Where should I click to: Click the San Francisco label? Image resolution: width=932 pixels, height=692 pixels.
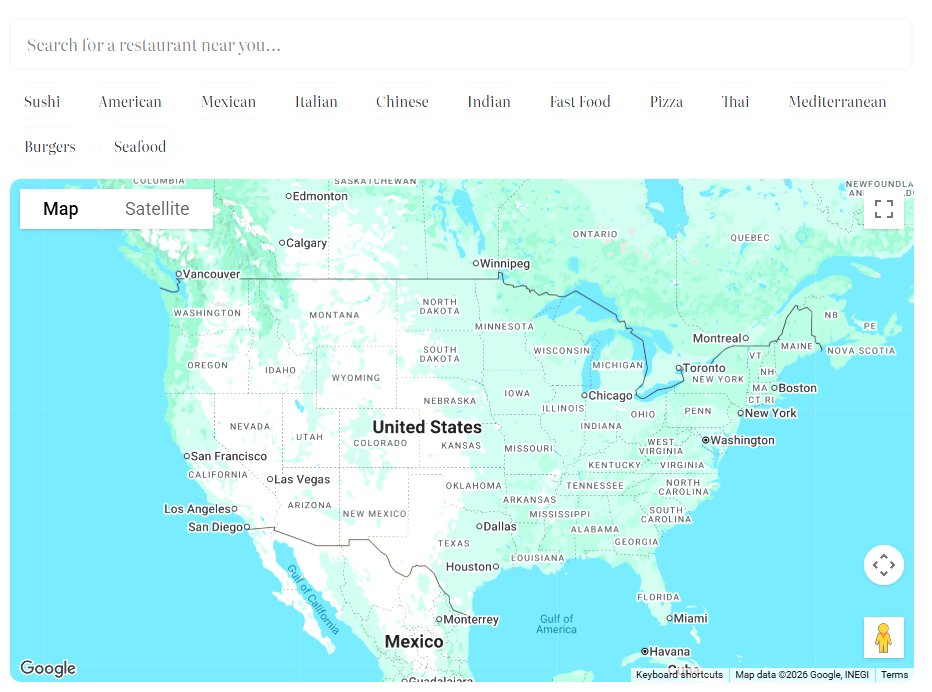(x=228, y=456)
